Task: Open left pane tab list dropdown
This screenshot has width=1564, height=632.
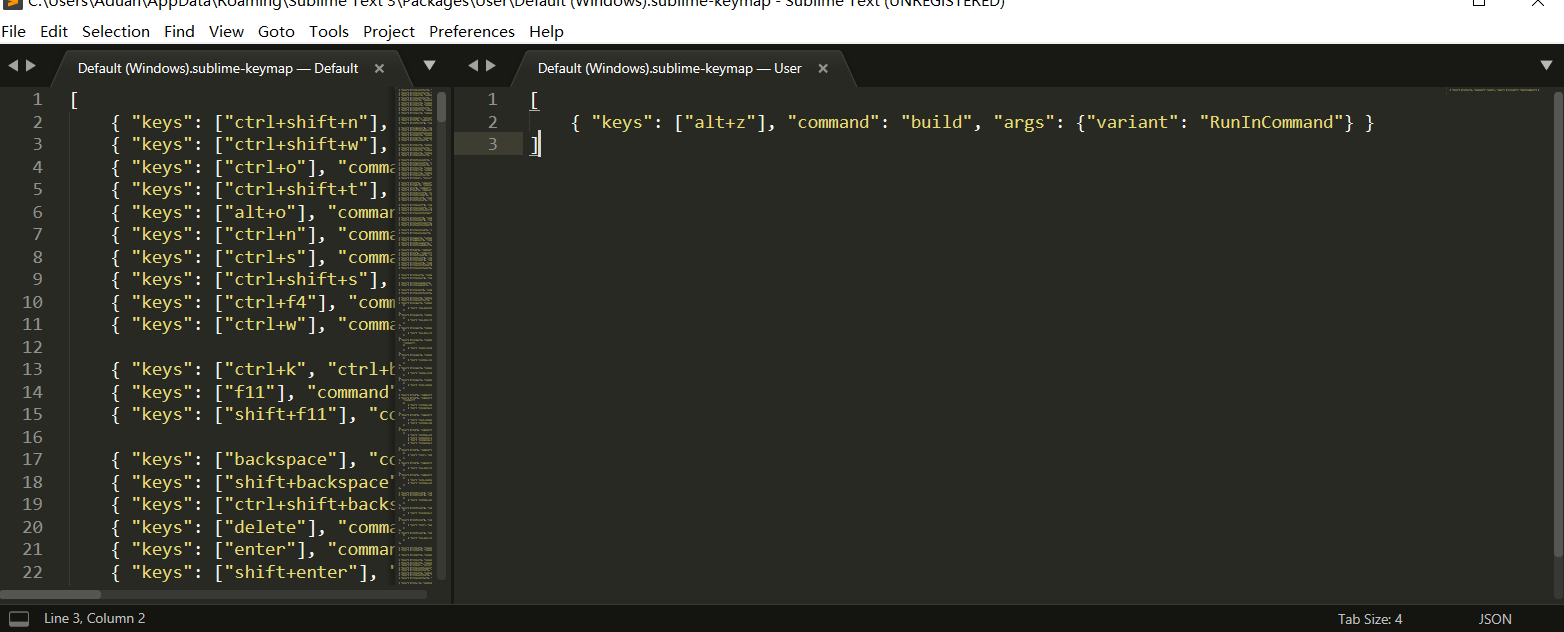Action: pos(429,66)
